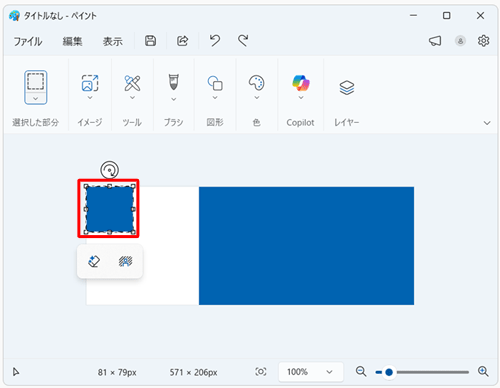This screenshot has height=388, width=500.
Task: Open the 表示 menu
Action: 113,41
